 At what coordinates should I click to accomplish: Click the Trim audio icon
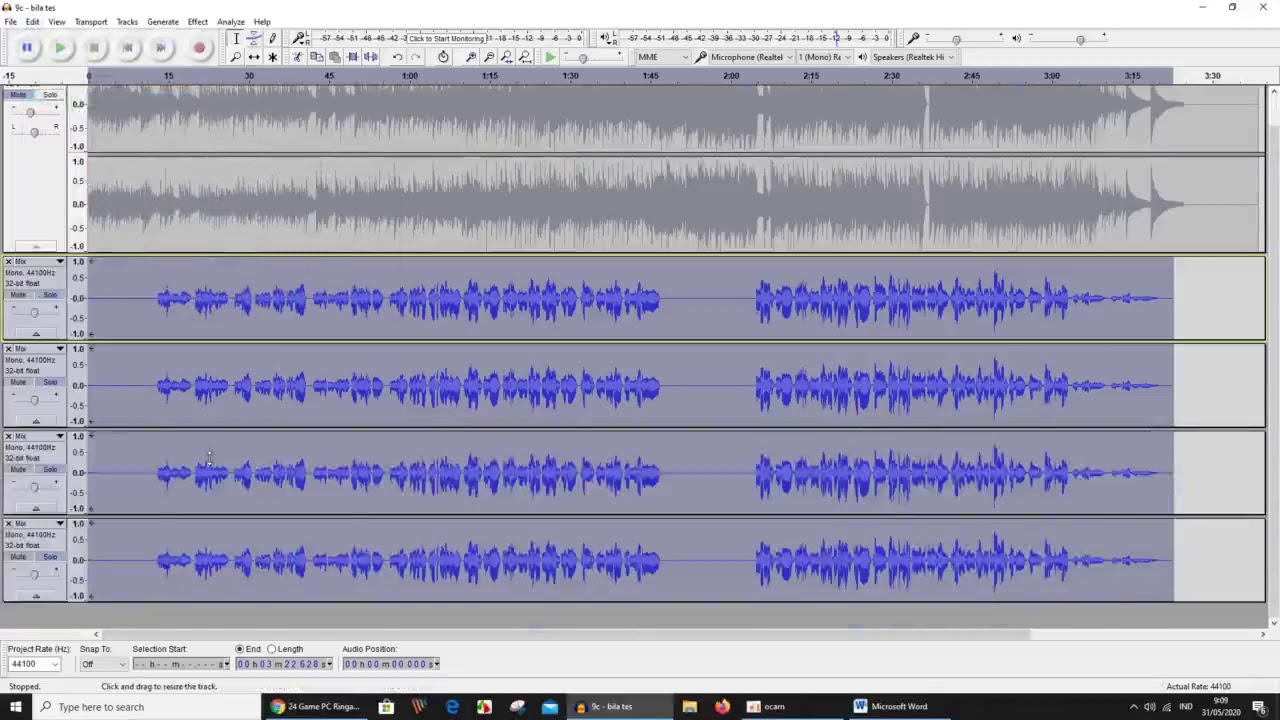[352, 57]
